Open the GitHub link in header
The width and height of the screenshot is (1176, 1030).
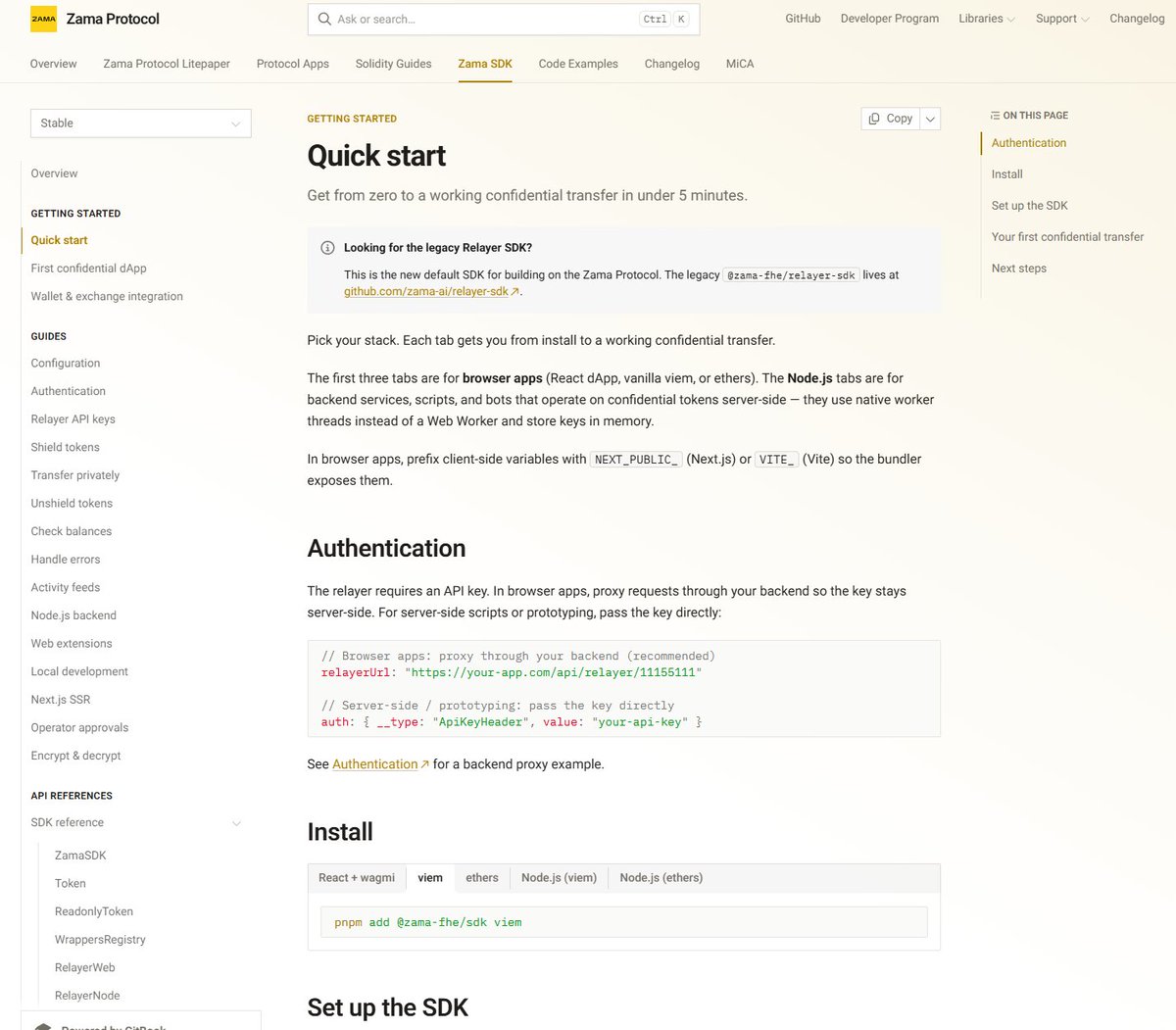803,19
